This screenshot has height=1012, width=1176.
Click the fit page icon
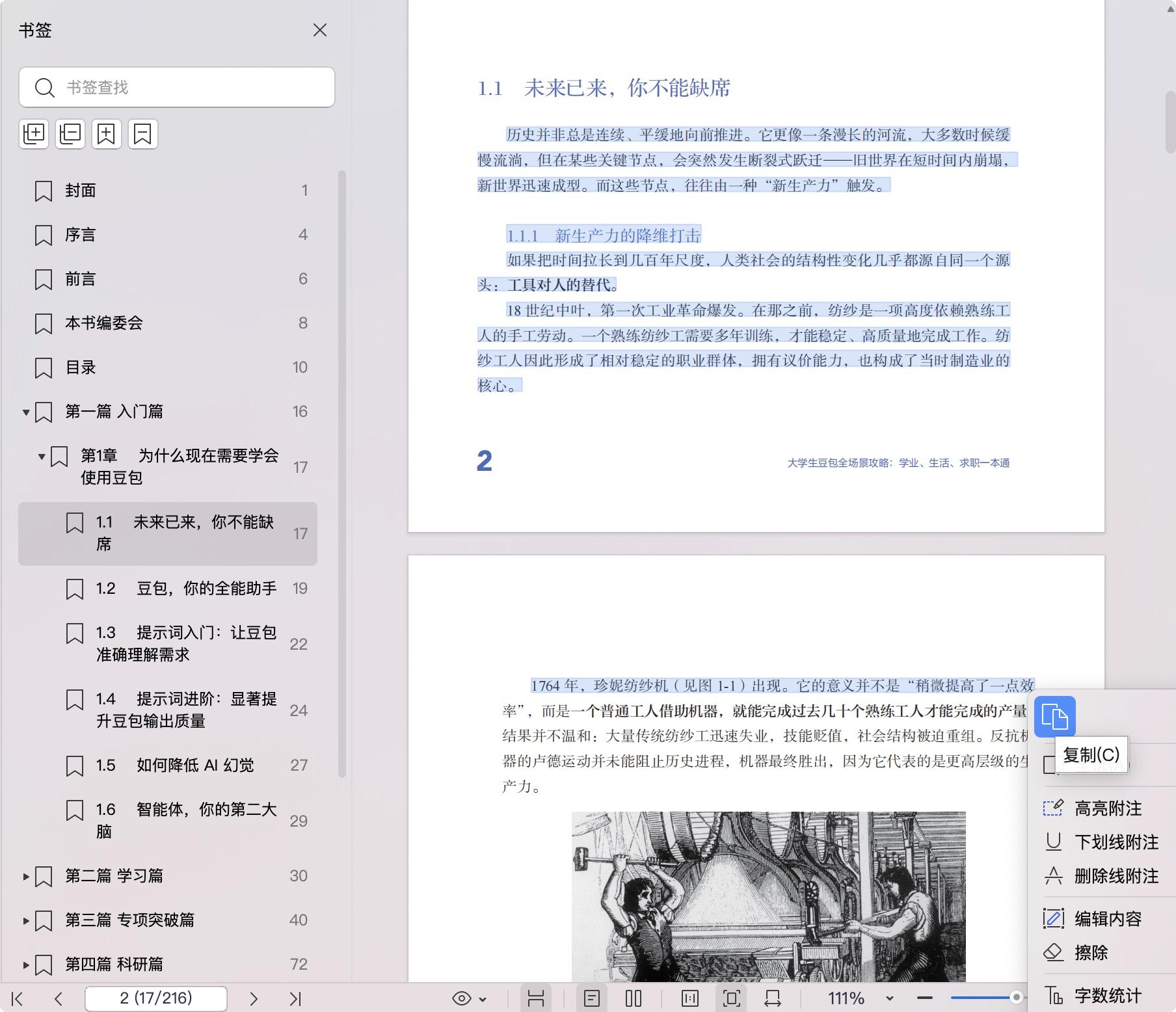click(732, 998)
